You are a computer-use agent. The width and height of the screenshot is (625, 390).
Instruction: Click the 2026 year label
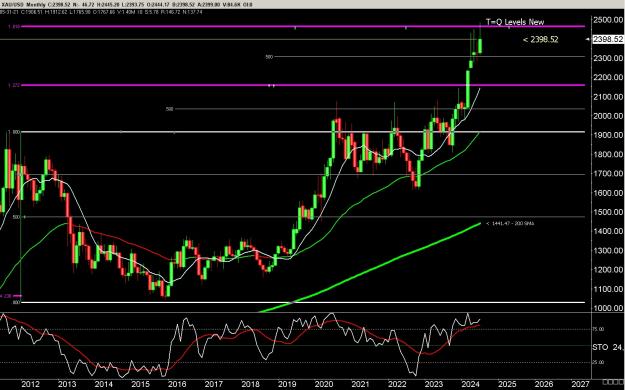(x=544, y=384)
